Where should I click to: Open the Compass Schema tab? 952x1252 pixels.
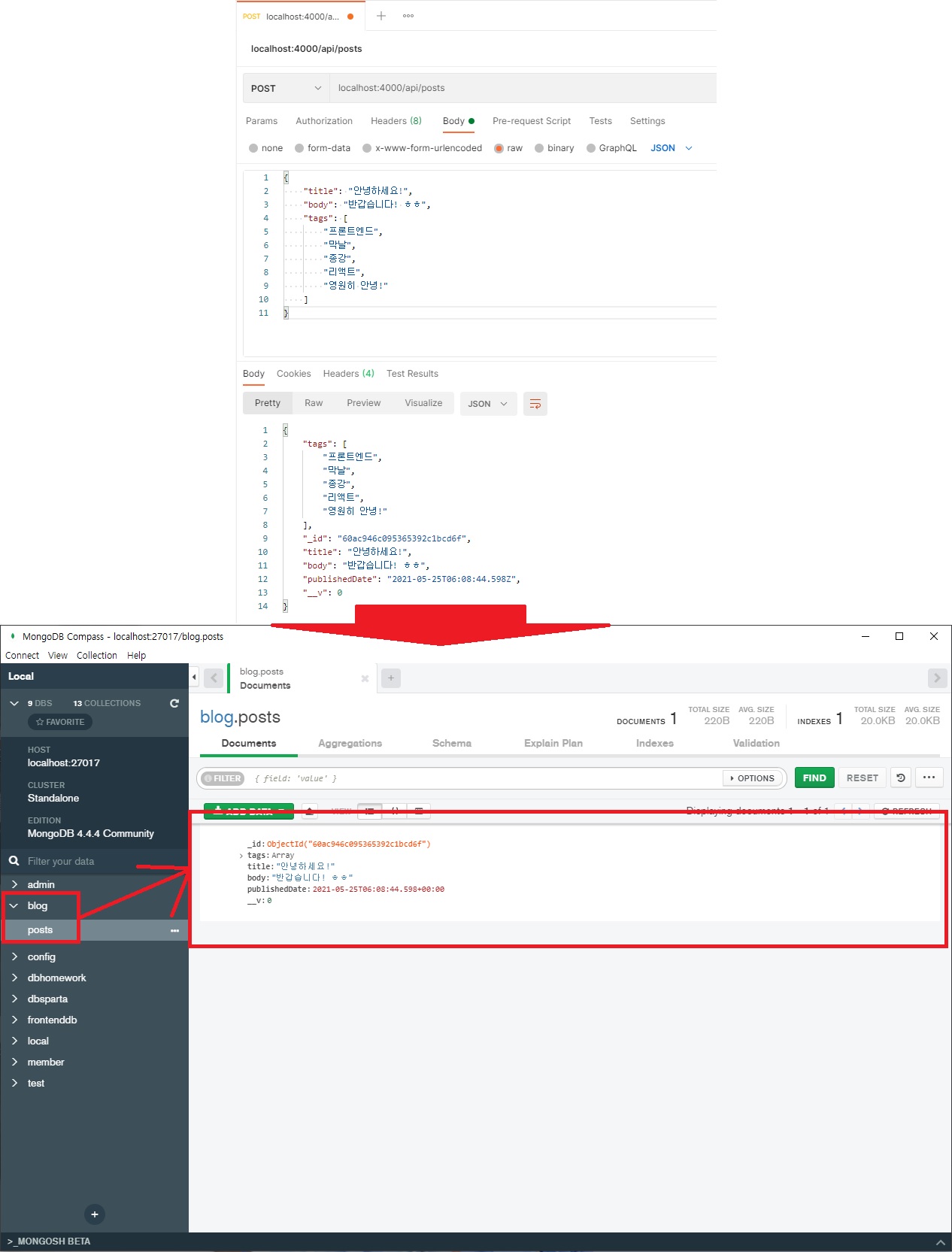click(x=452, y=743)
